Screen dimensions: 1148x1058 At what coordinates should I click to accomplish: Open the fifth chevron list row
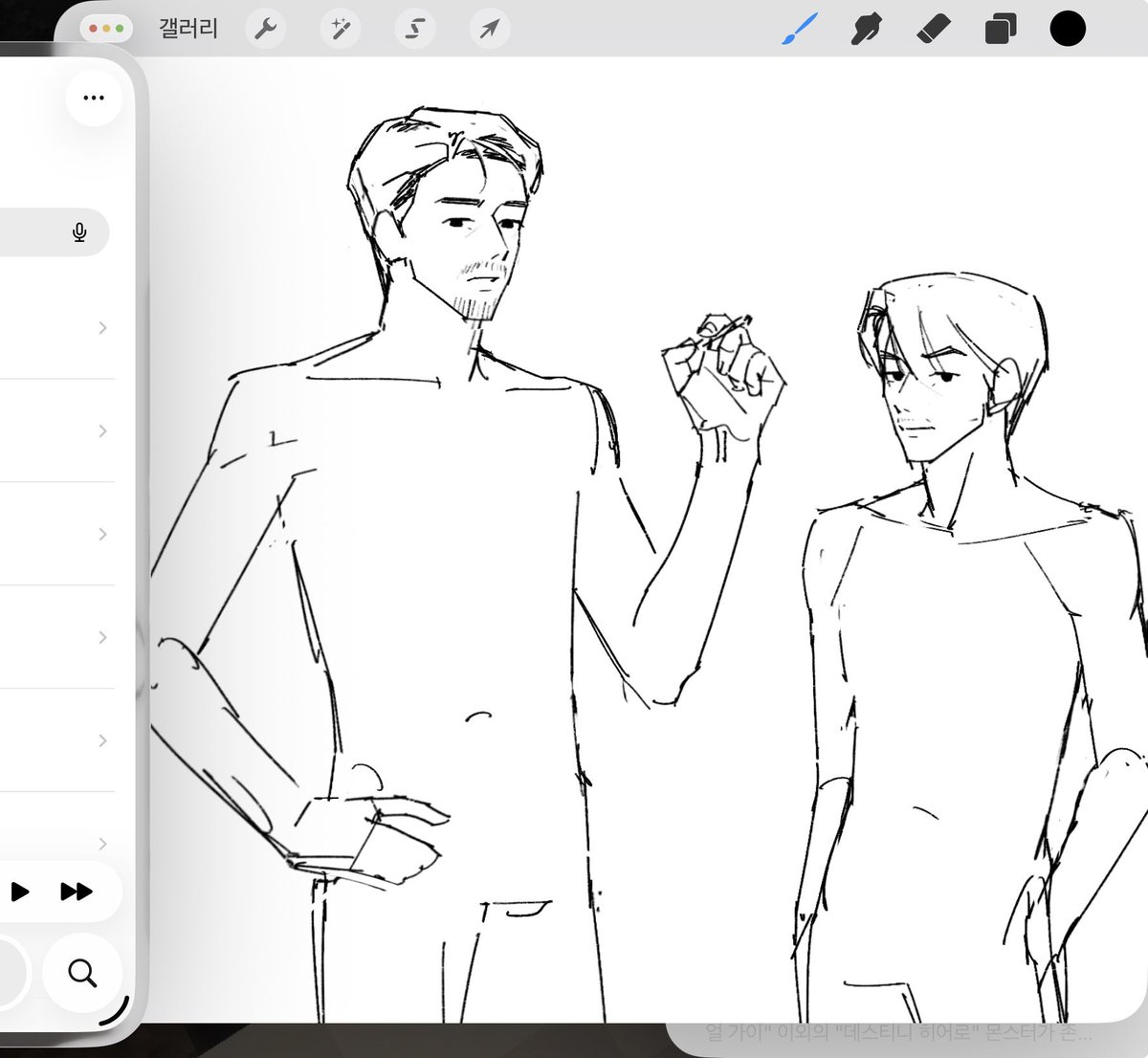click(57, 741)
